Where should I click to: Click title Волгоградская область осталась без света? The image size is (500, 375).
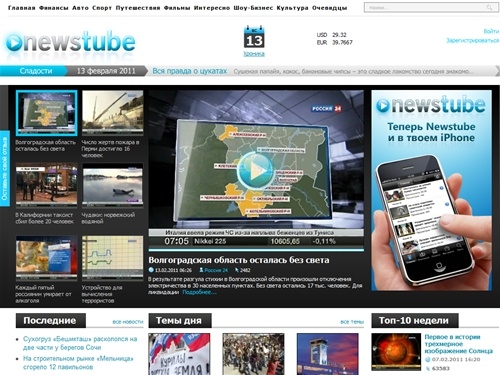tap(239, 260)
